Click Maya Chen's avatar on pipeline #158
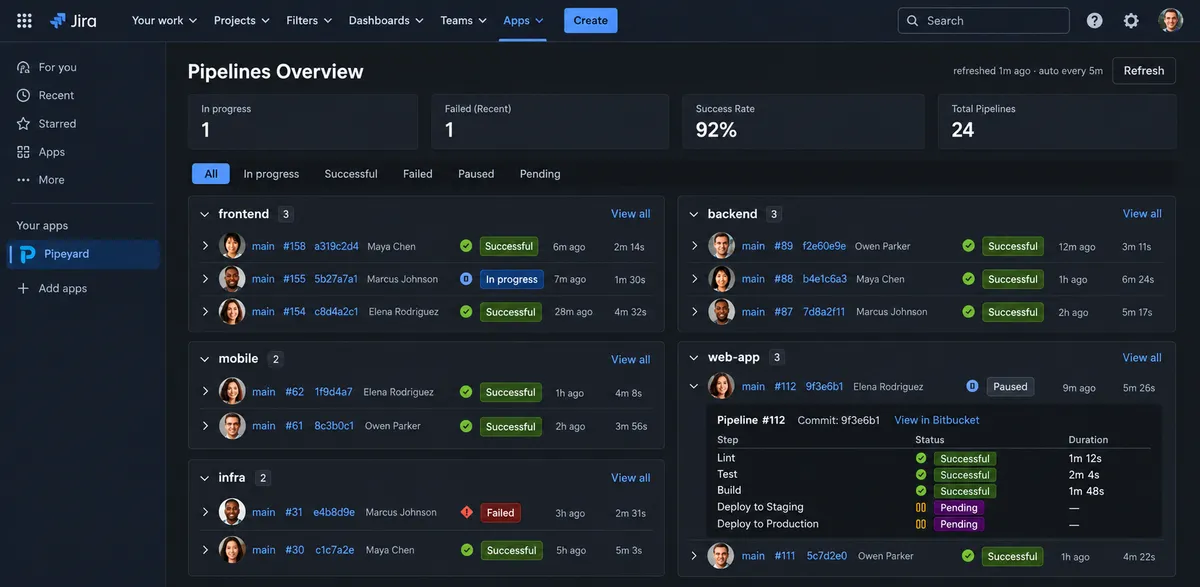The height and width of the screenshot is (587, 1200). (x=232, y=246)
